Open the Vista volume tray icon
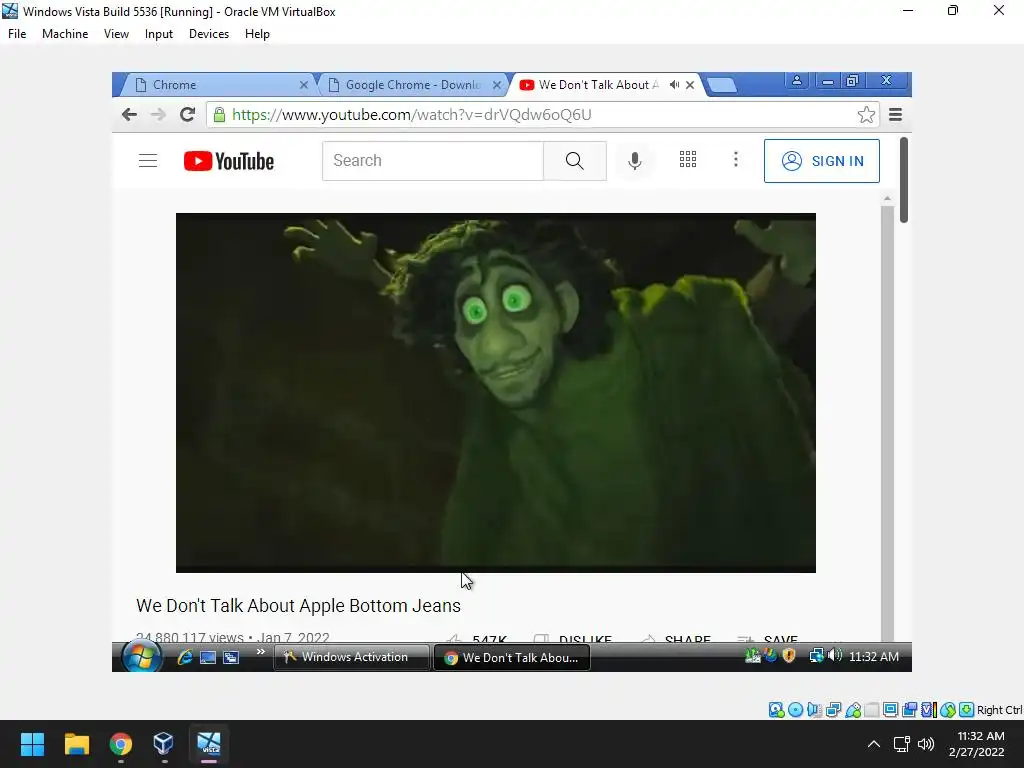 tap(835, 655)
